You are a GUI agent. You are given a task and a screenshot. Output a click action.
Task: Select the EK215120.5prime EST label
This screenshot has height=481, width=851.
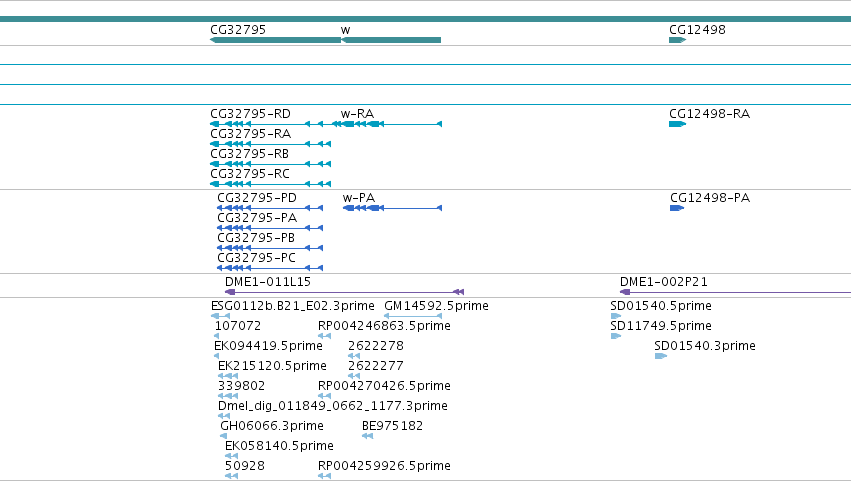click(x=272, y=366)
